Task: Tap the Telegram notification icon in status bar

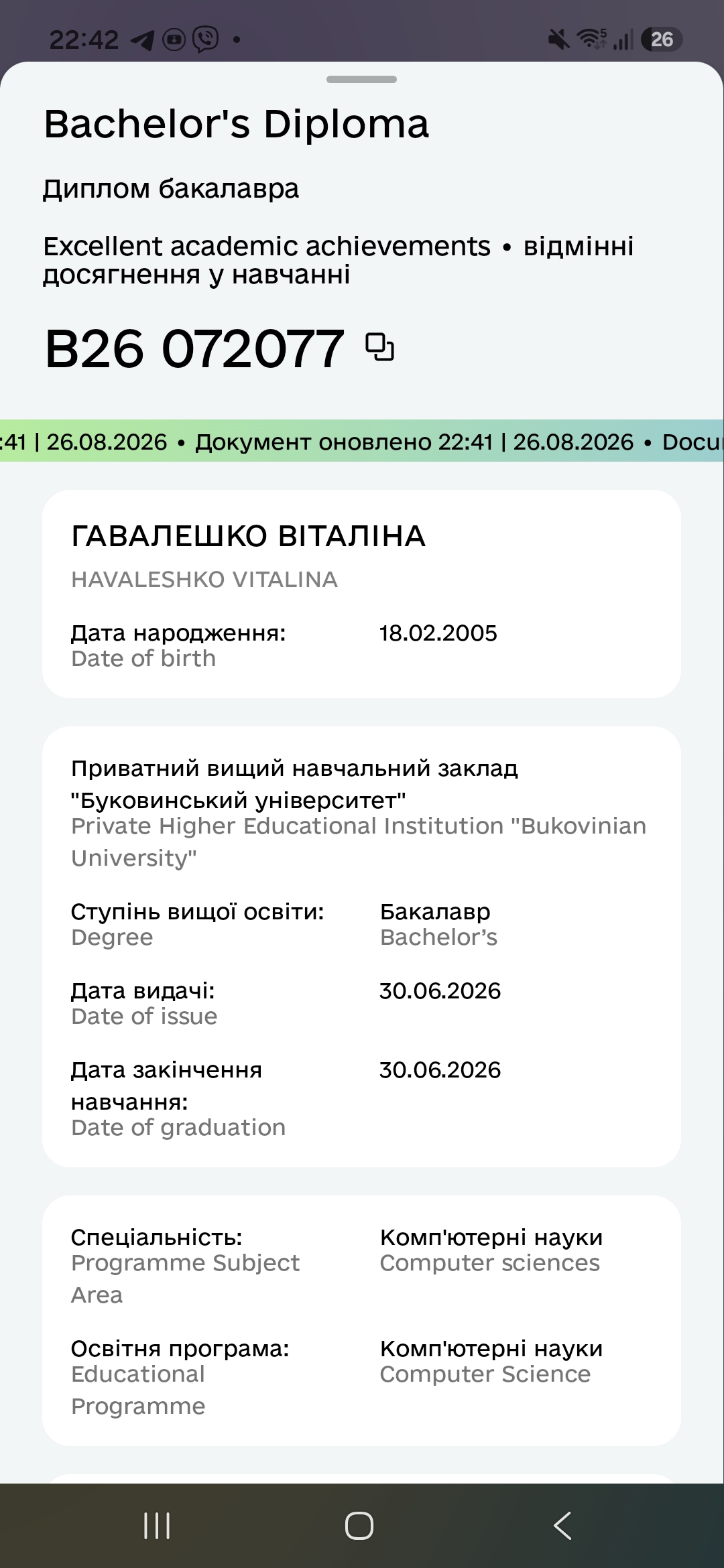Action: [x=142, y=40]
